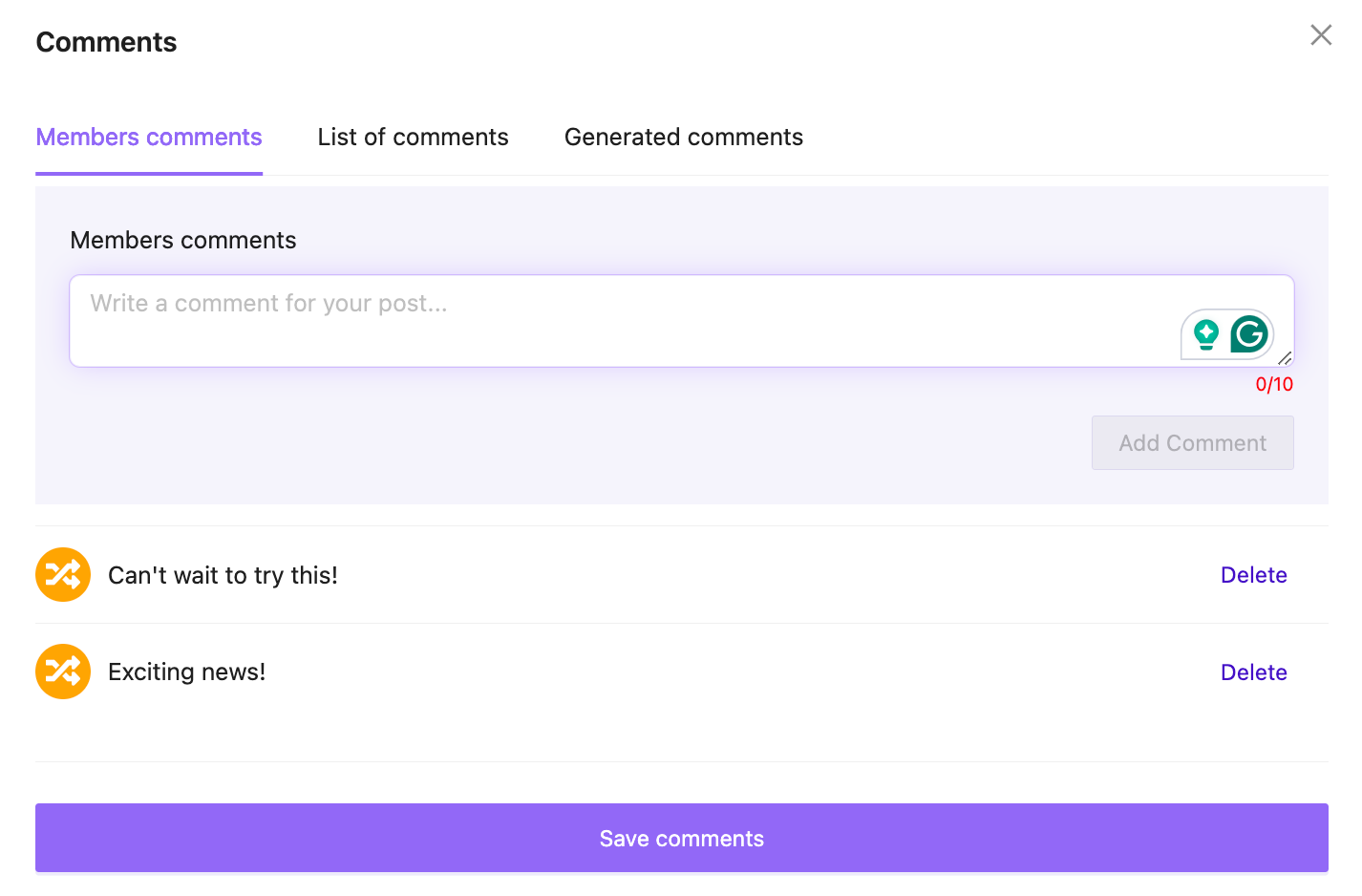Viewport: 1362px width, 896px height.
Task: Select the comment text 'Exciting news!'
Action: coord(186,672)
